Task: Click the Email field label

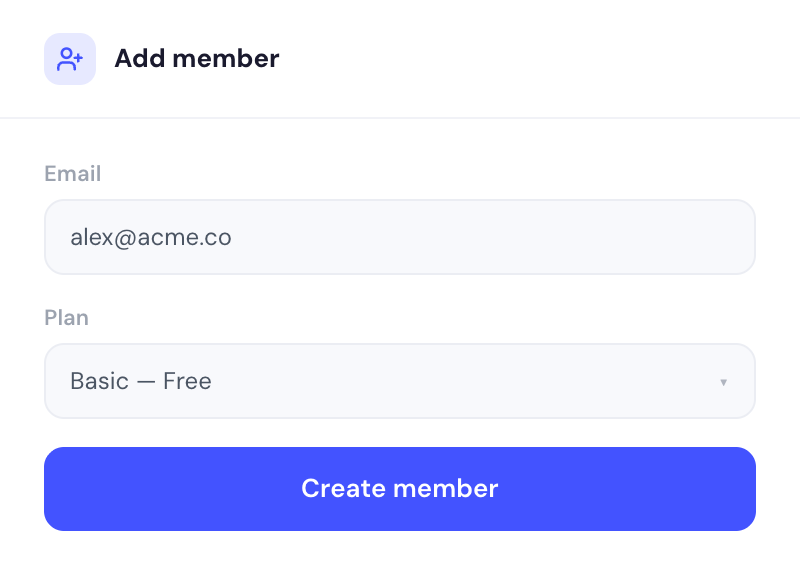Action: pos(73,174)
